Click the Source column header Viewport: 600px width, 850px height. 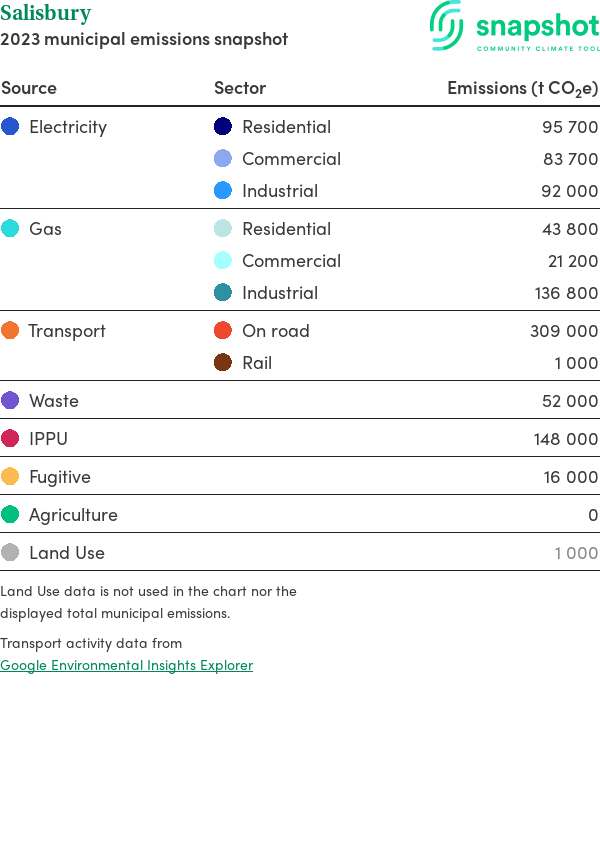[x=29, y=88]
